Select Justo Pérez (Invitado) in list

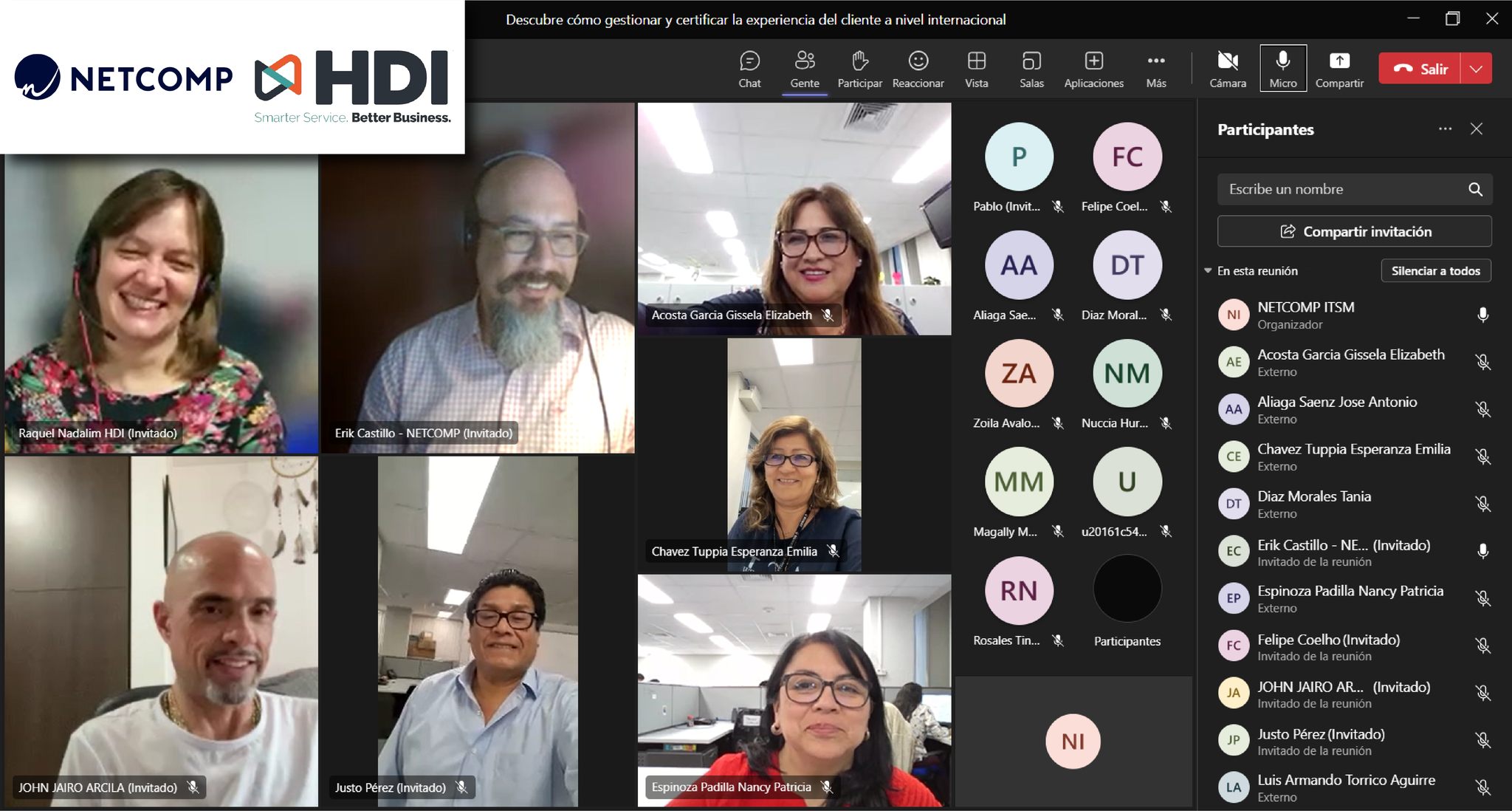pyautogui.click(x=1355, y=741)
